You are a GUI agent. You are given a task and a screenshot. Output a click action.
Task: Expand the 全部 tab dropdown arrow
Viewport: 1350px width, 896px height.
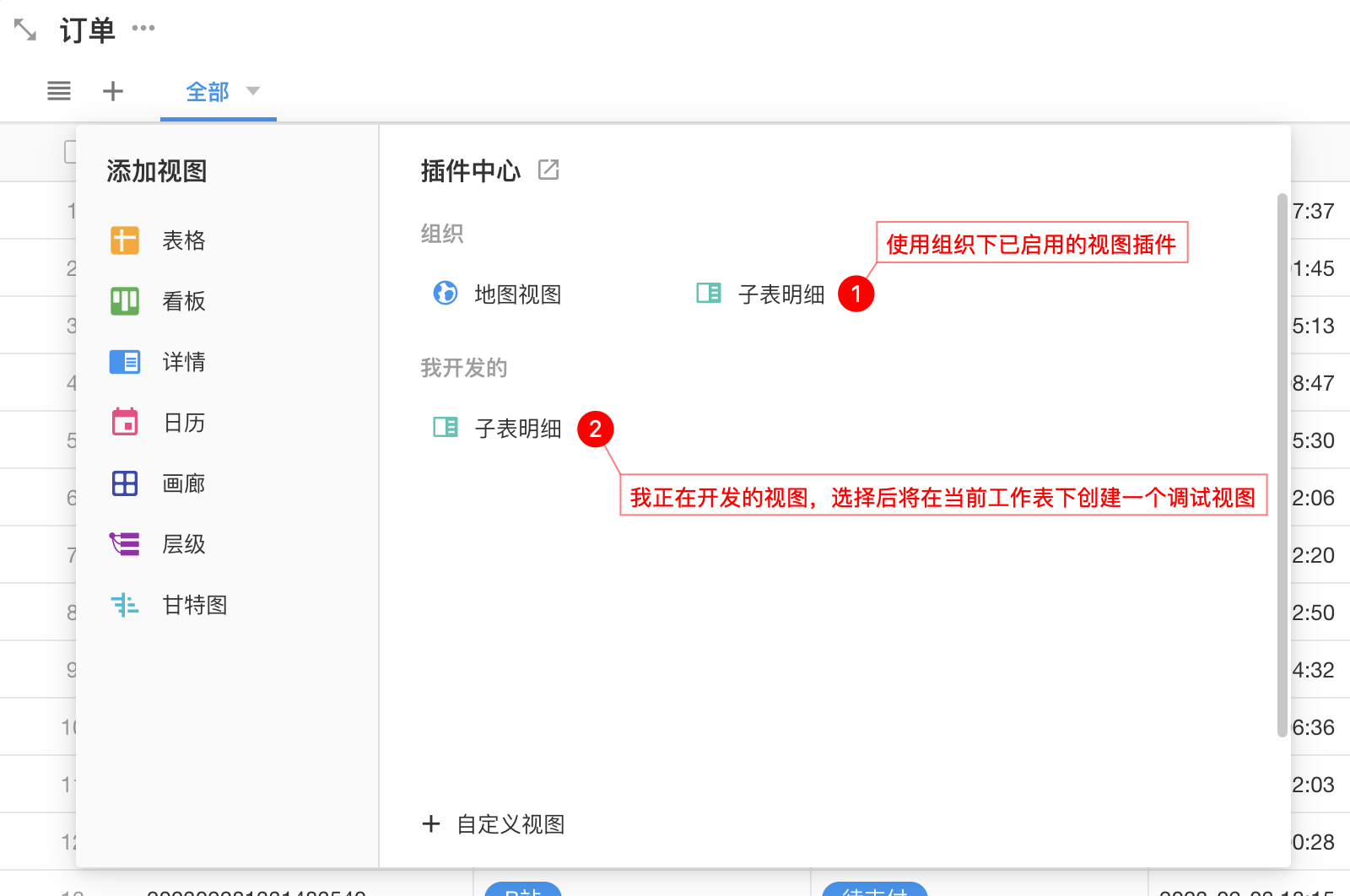click(253, 90)
